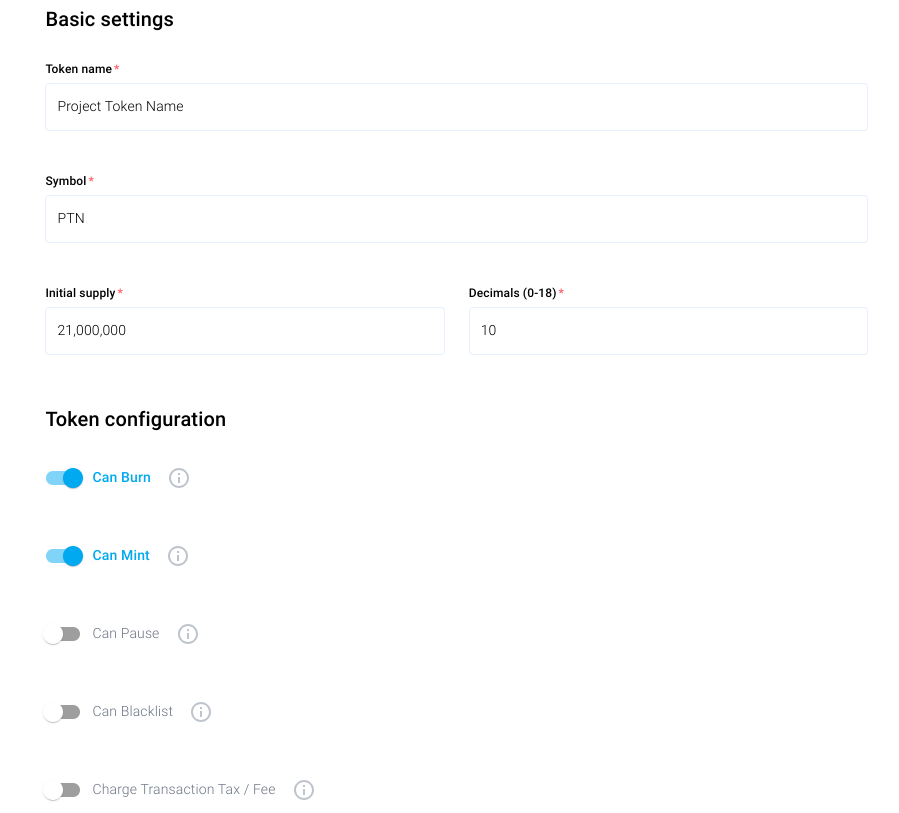Click the "Token configuration" section heading
The image size is (899, 813).
[136, 420]
